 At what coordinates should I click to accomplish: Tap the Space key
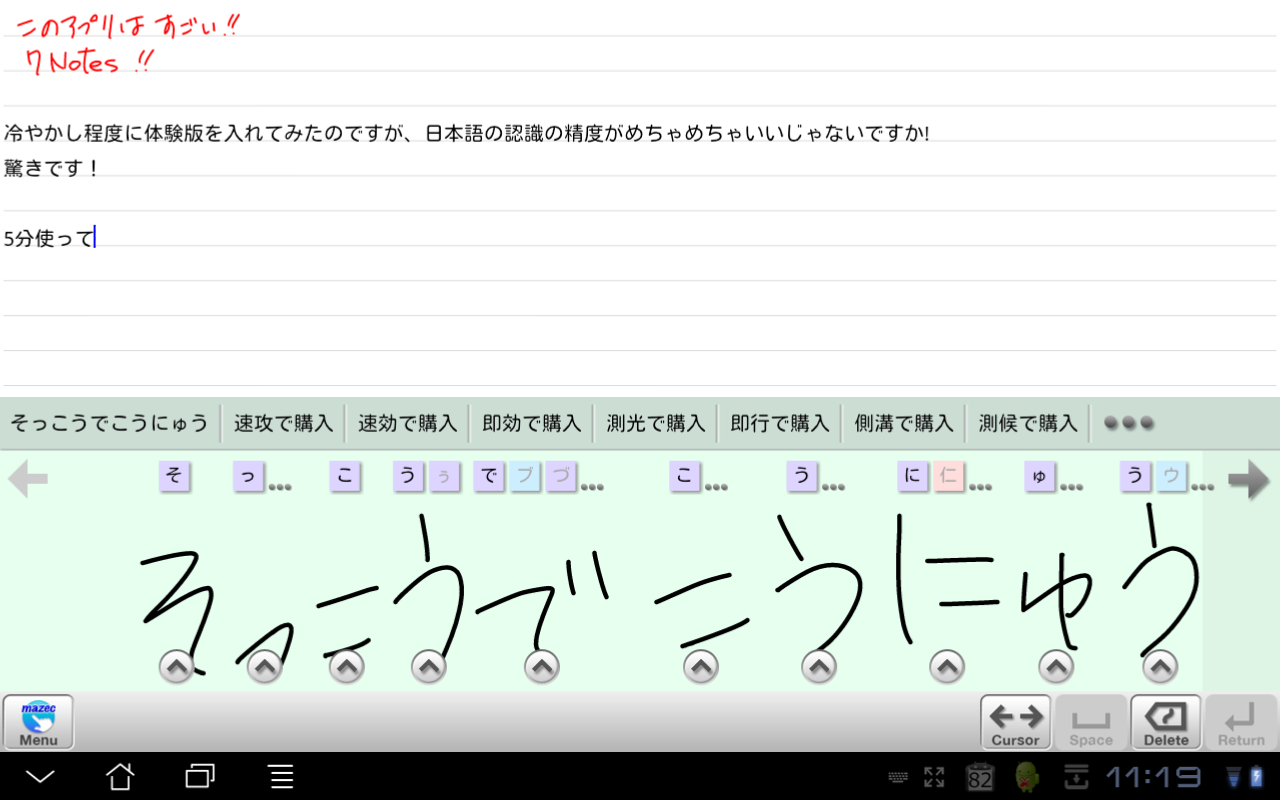1091,722
